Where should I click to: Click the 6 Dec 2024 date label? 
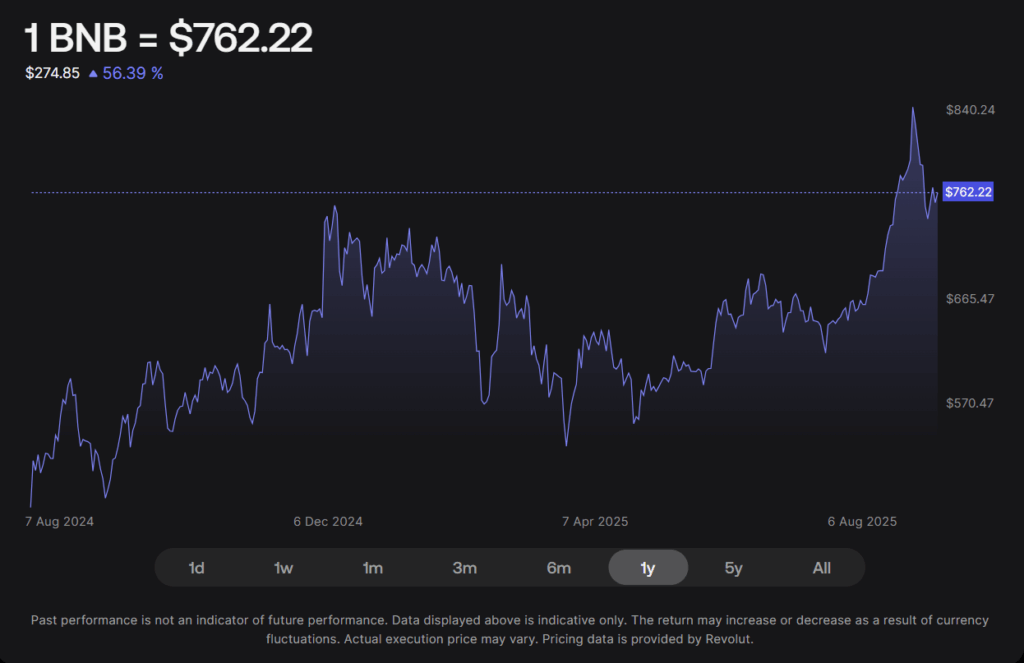[x=328, y=521]
